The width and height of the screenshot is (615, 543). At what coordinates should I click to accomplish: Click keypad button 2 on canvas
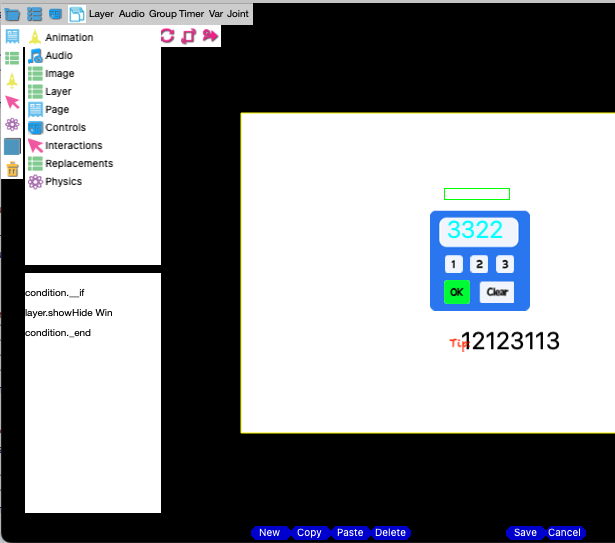pyautogui.click(x=479, y=264)
